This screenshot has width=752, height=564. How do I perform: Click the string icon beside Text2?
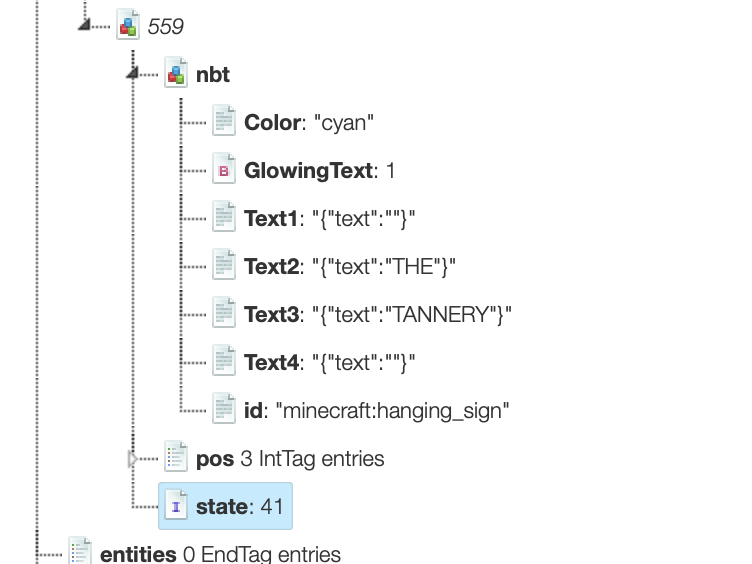tap(224, 266)
